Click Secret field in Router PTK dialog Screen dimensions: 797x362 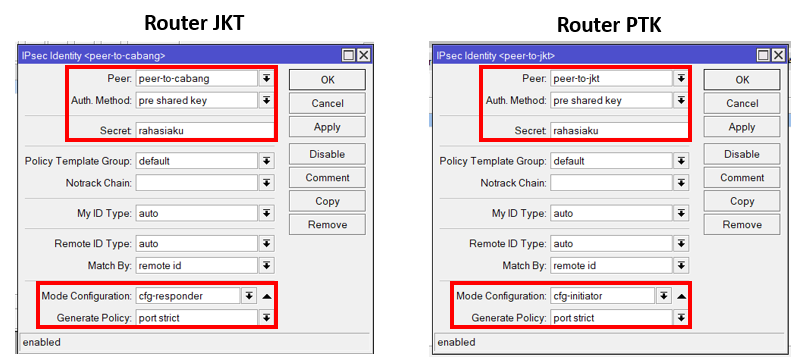coord(619,131)
